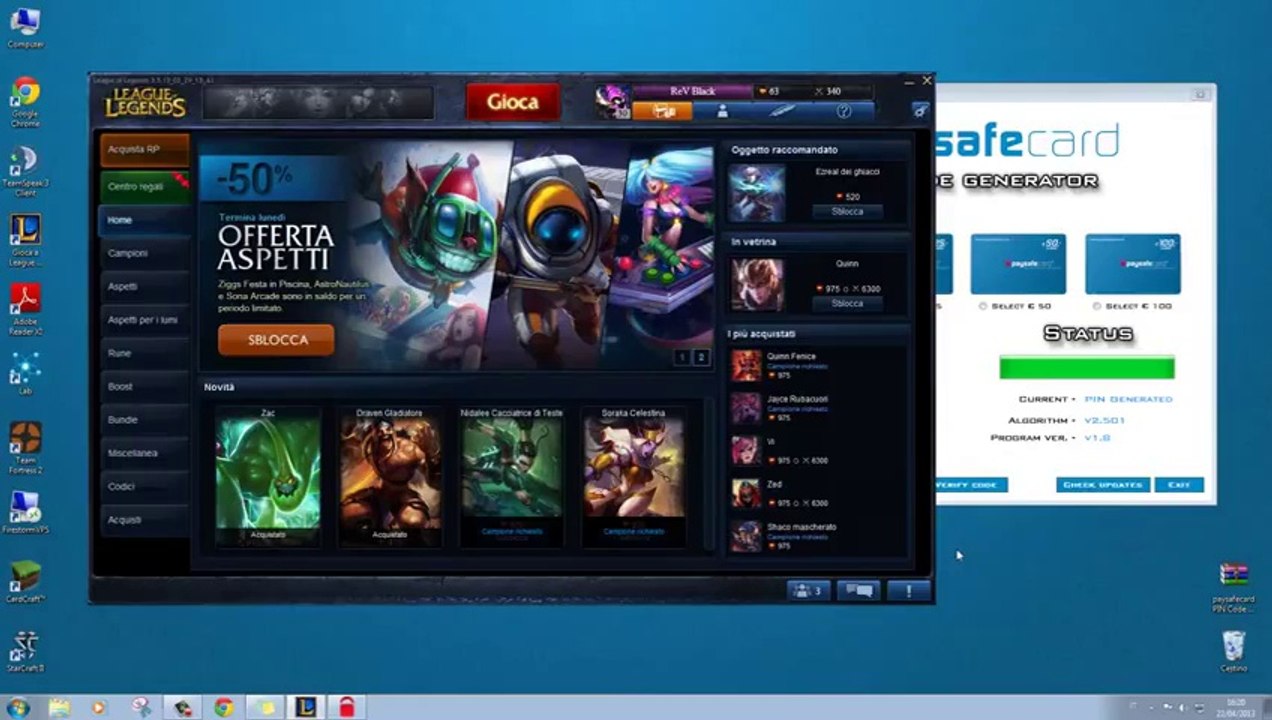Open Windows Start button
The height and width of the screenshot is (720, 1272).
[x=18, y=708]
